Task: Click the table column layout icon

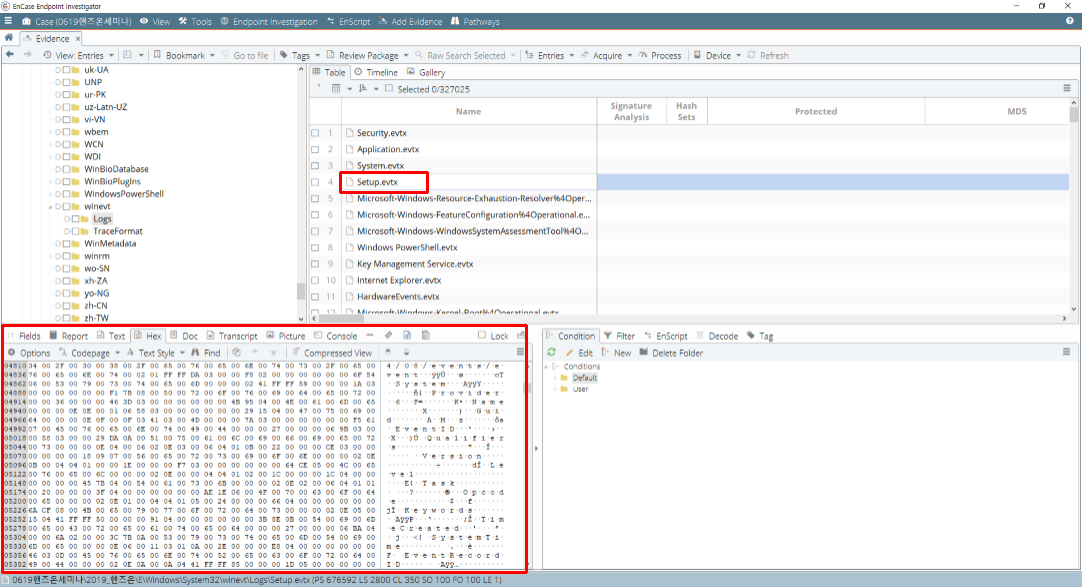Action: [336, 88]
